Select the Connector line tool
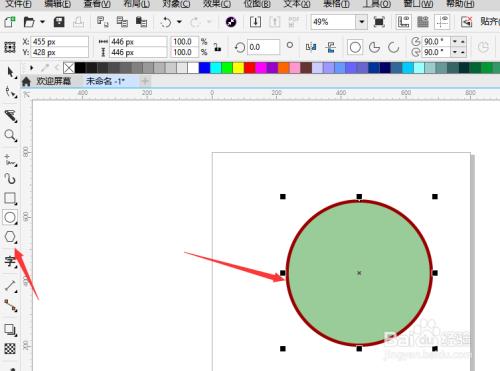 (10, 306)
